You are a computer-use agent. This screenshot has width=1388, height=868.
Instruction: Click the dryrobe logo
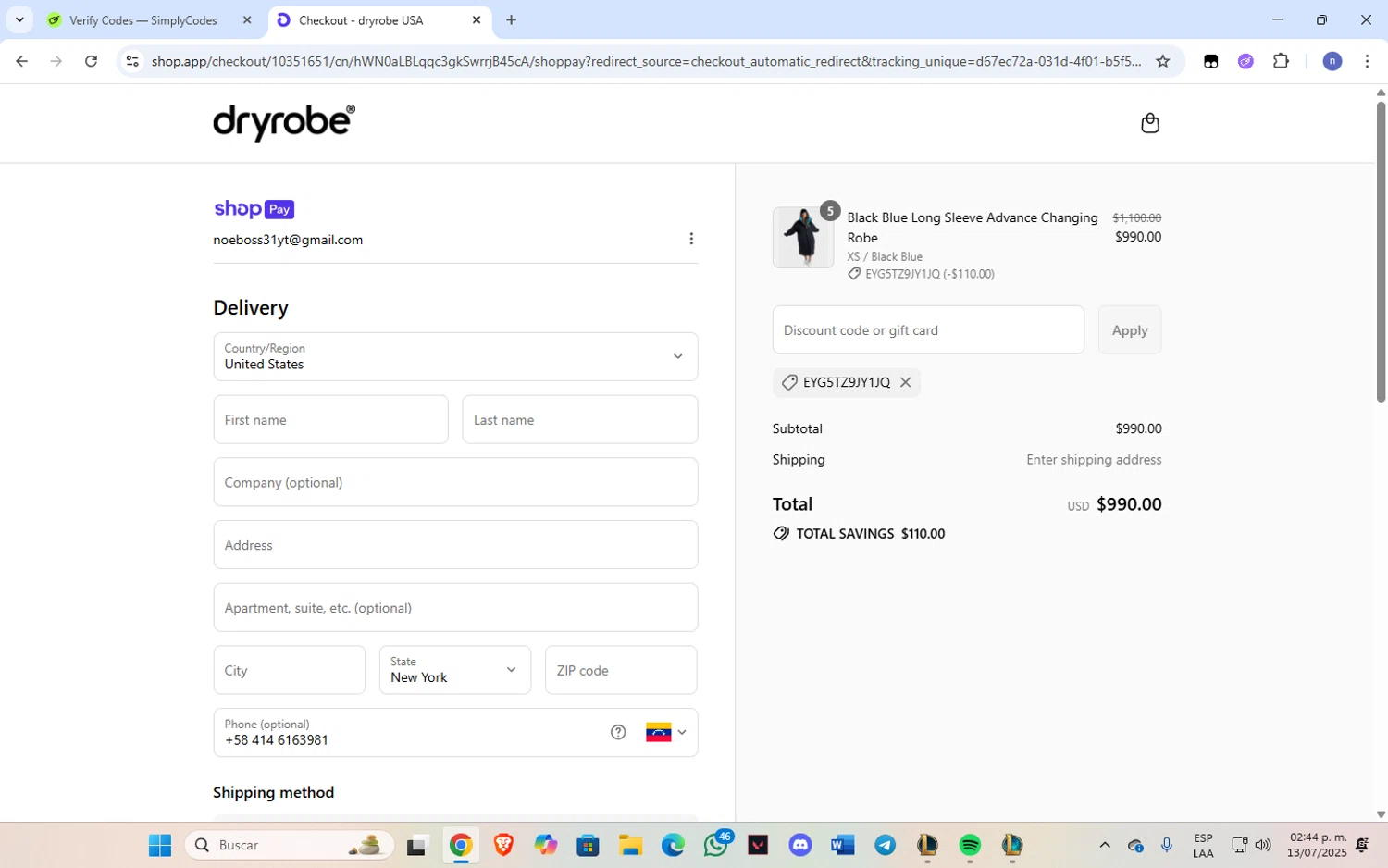point(284,122)
